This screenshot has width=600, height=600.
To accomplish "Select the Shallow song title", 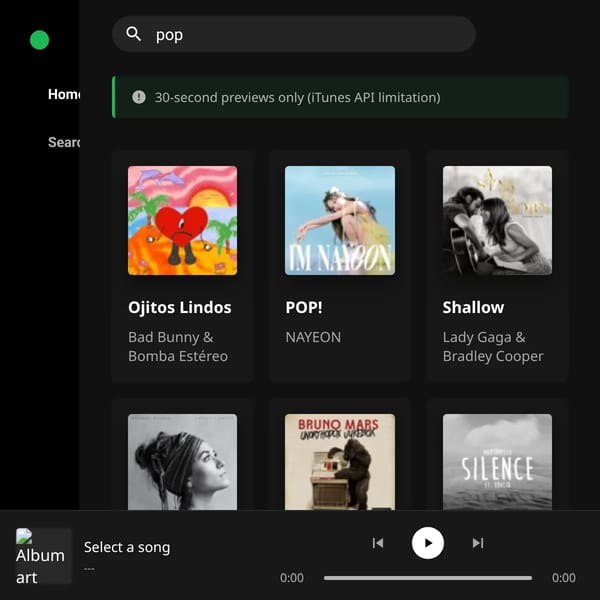I will point(473,307).
